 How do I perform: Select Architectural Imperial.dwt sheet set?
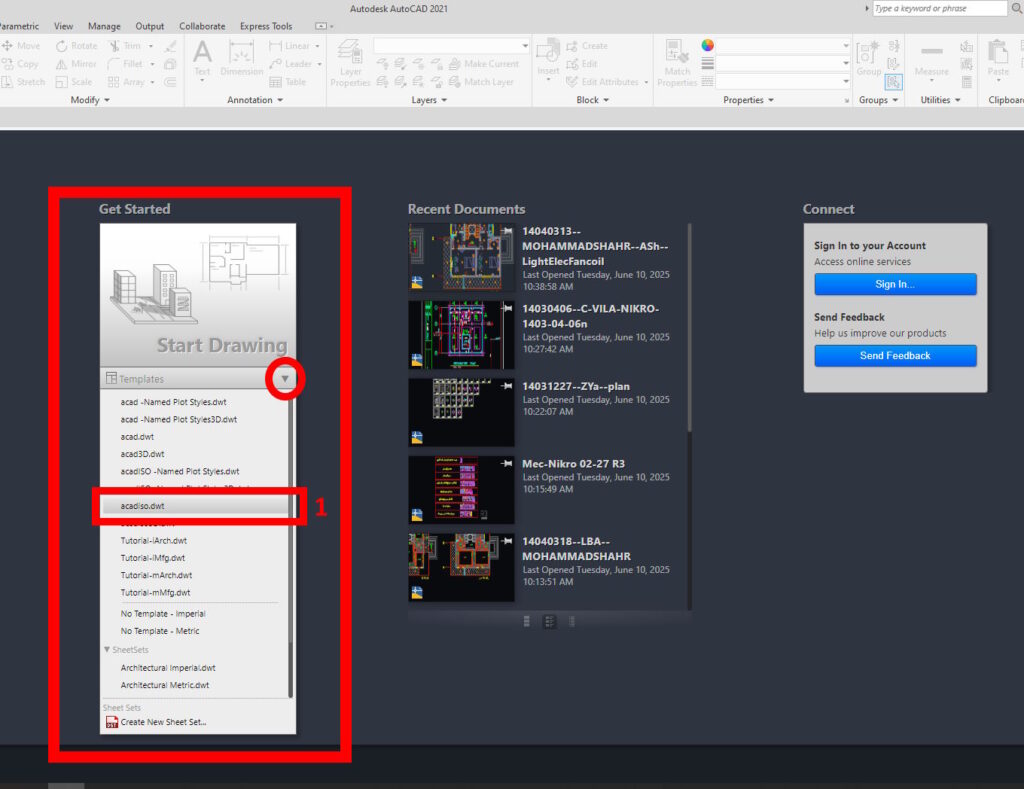tap(168, 668)
